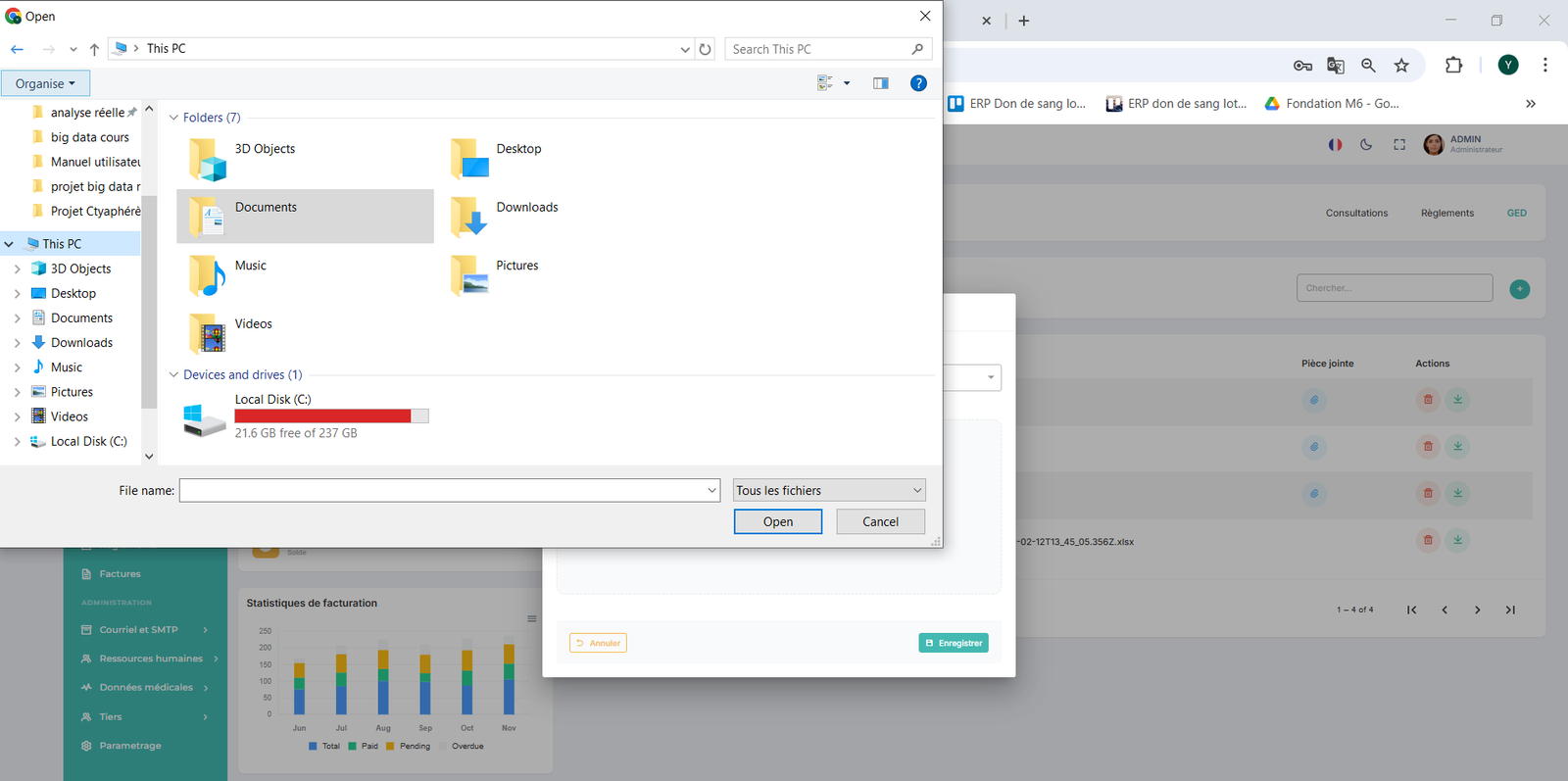This screenshot has width=1568, height=781.
Task: Open the Chrome extensions puzzle icon
Action: tap(1453, 66)
